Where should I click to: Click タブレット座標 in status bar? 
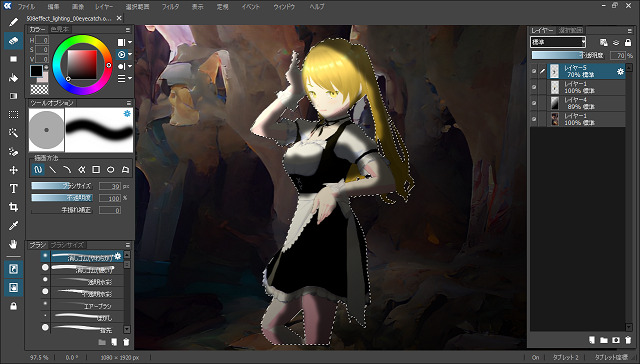point(611,357)
